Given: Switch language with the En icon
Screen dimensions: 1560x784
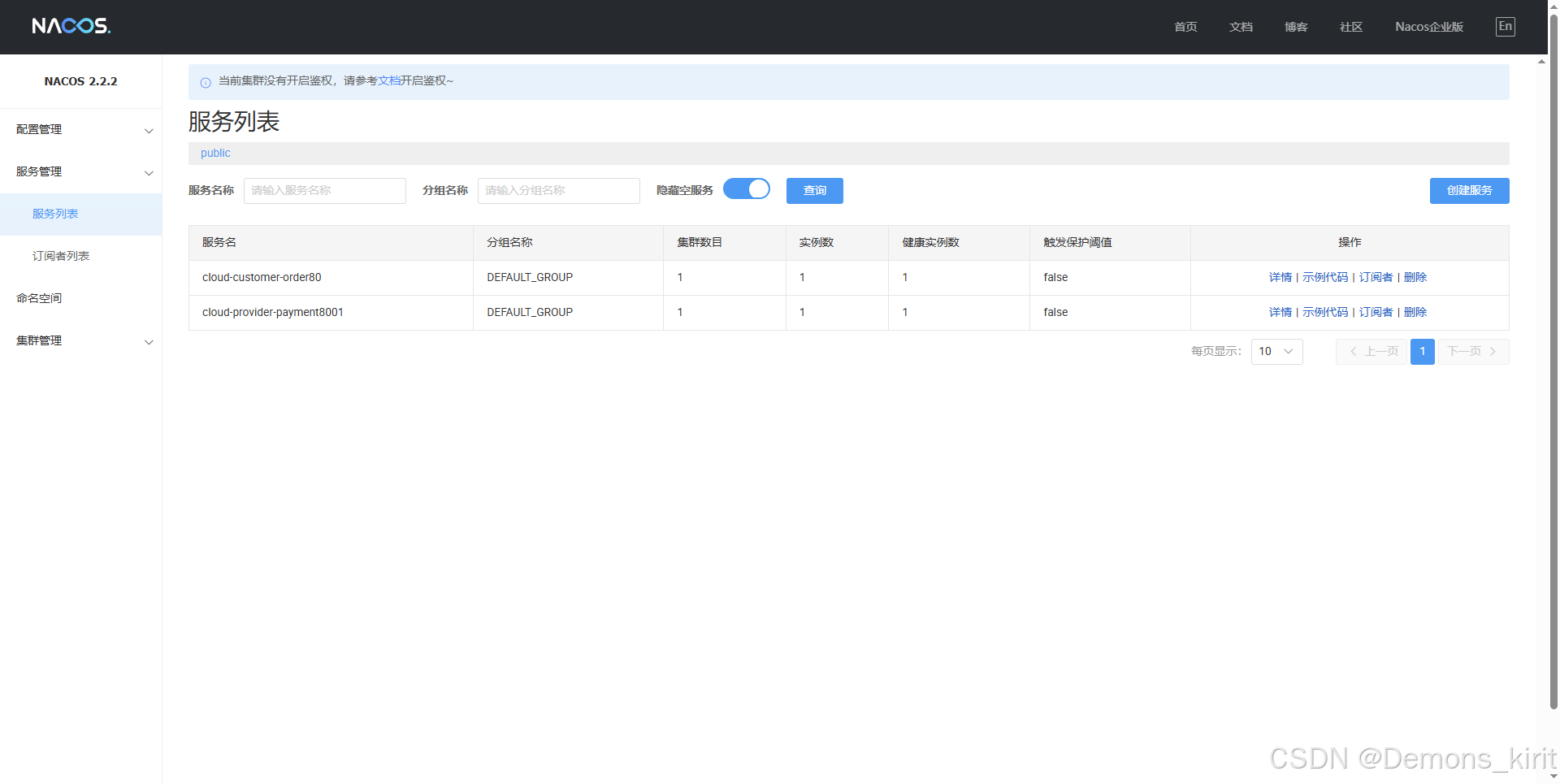Looking at the screenshot, I should [x=1506, y=27].
